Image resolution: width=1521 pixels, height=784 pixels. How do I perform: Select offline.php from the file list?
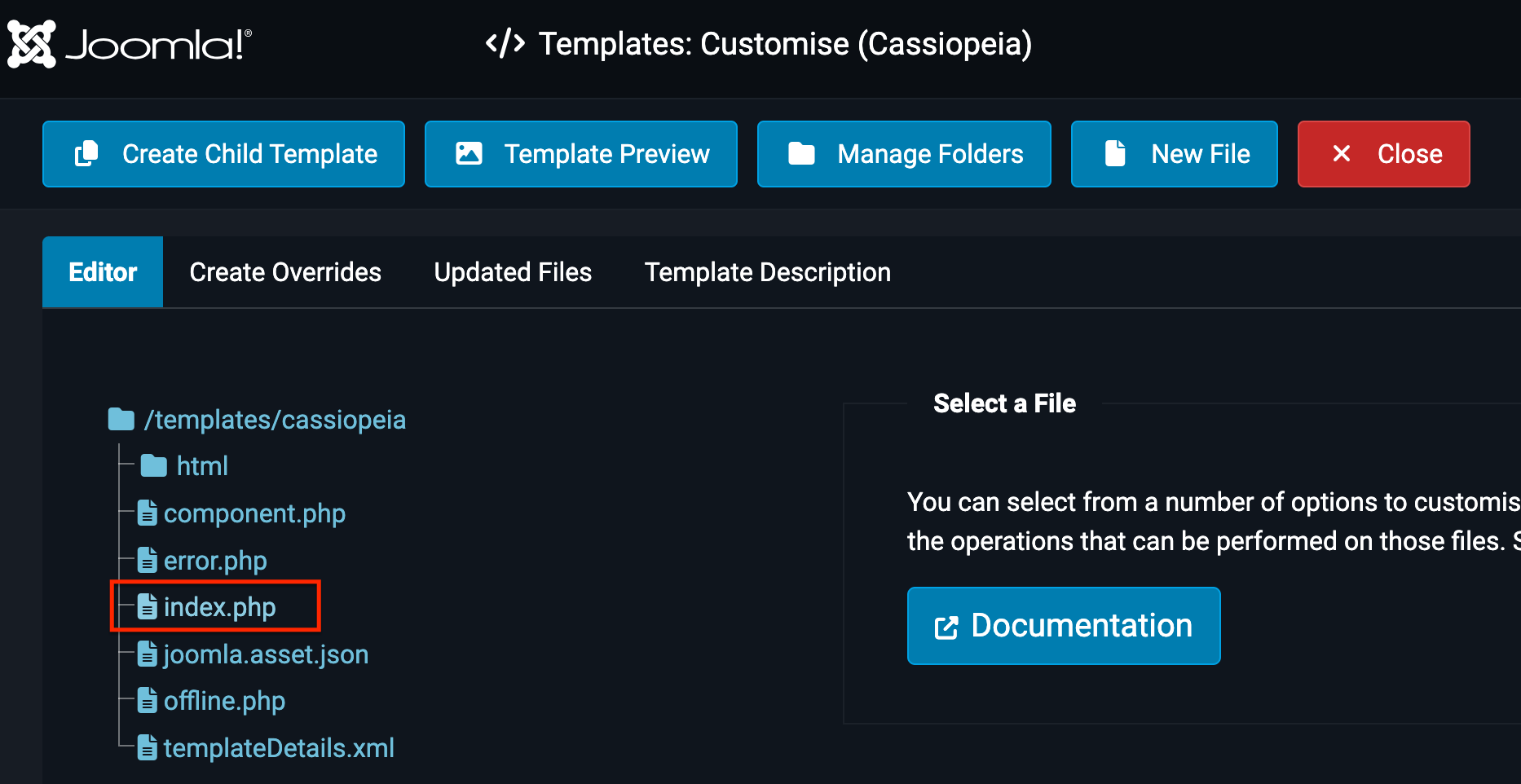pos(224,701)
